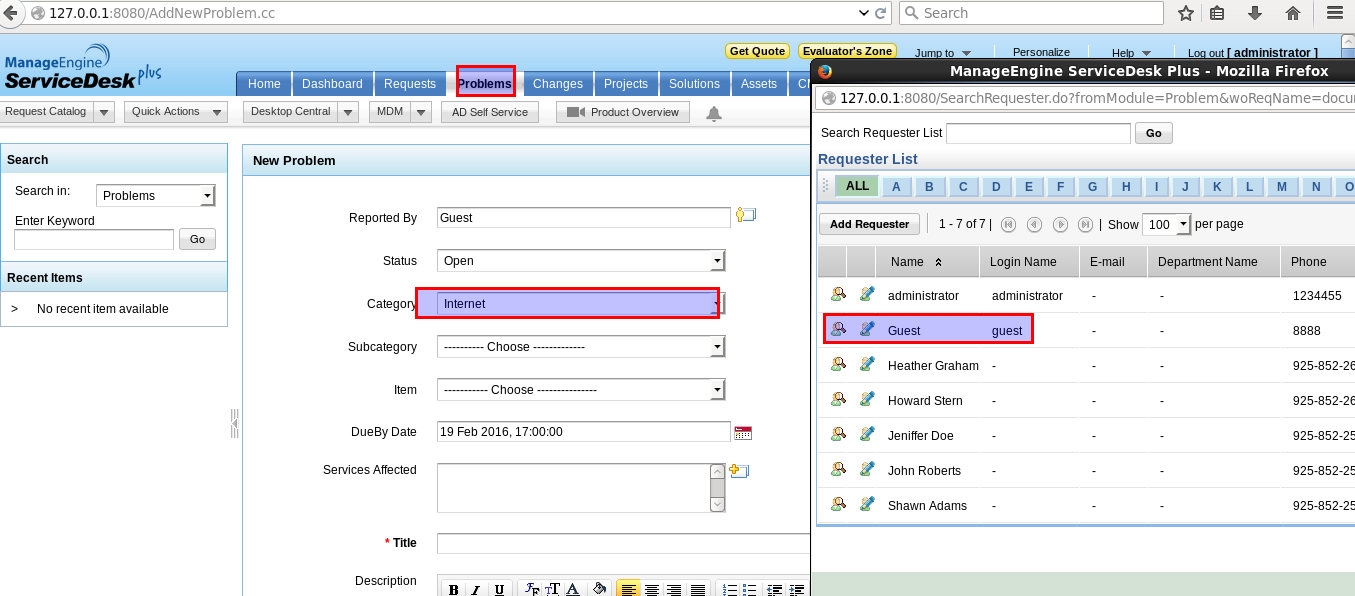View details icon for Heather Graham
The height and width of the screenshot is (596, 1355).
pyautogui.click(x=838, y=365)
